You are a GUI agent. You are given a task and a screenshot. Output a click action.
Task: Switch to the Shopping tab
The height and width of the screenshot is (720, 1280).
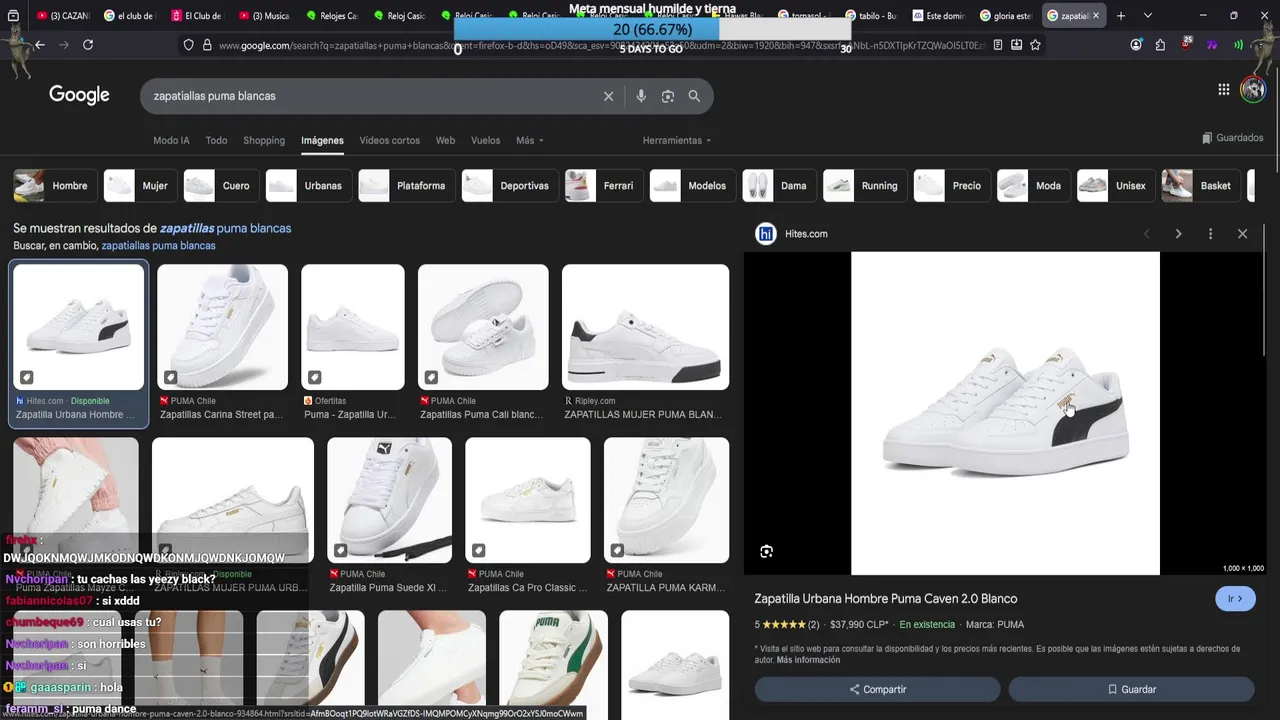click(264, 140)
